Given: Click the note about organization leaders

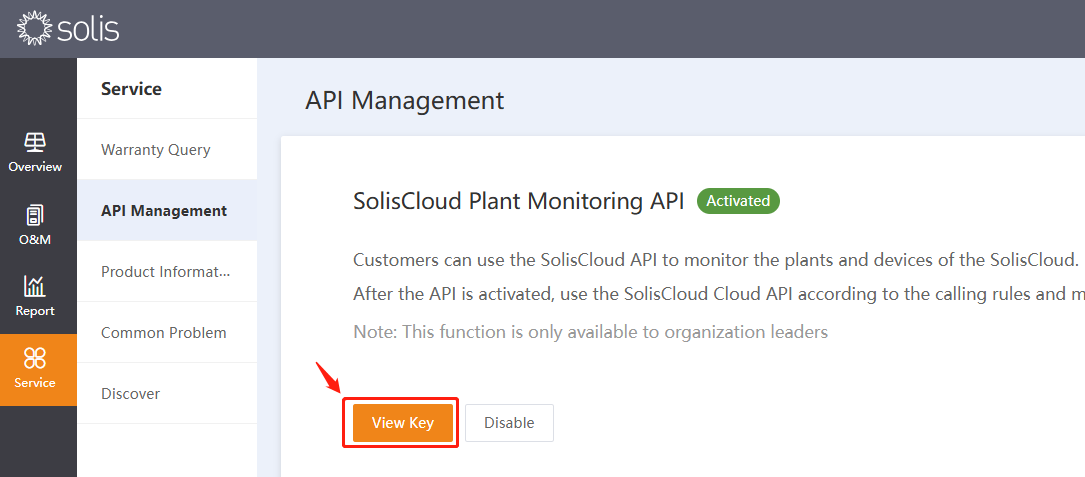Looking at the screenshot, I should (x=590, y=332).
